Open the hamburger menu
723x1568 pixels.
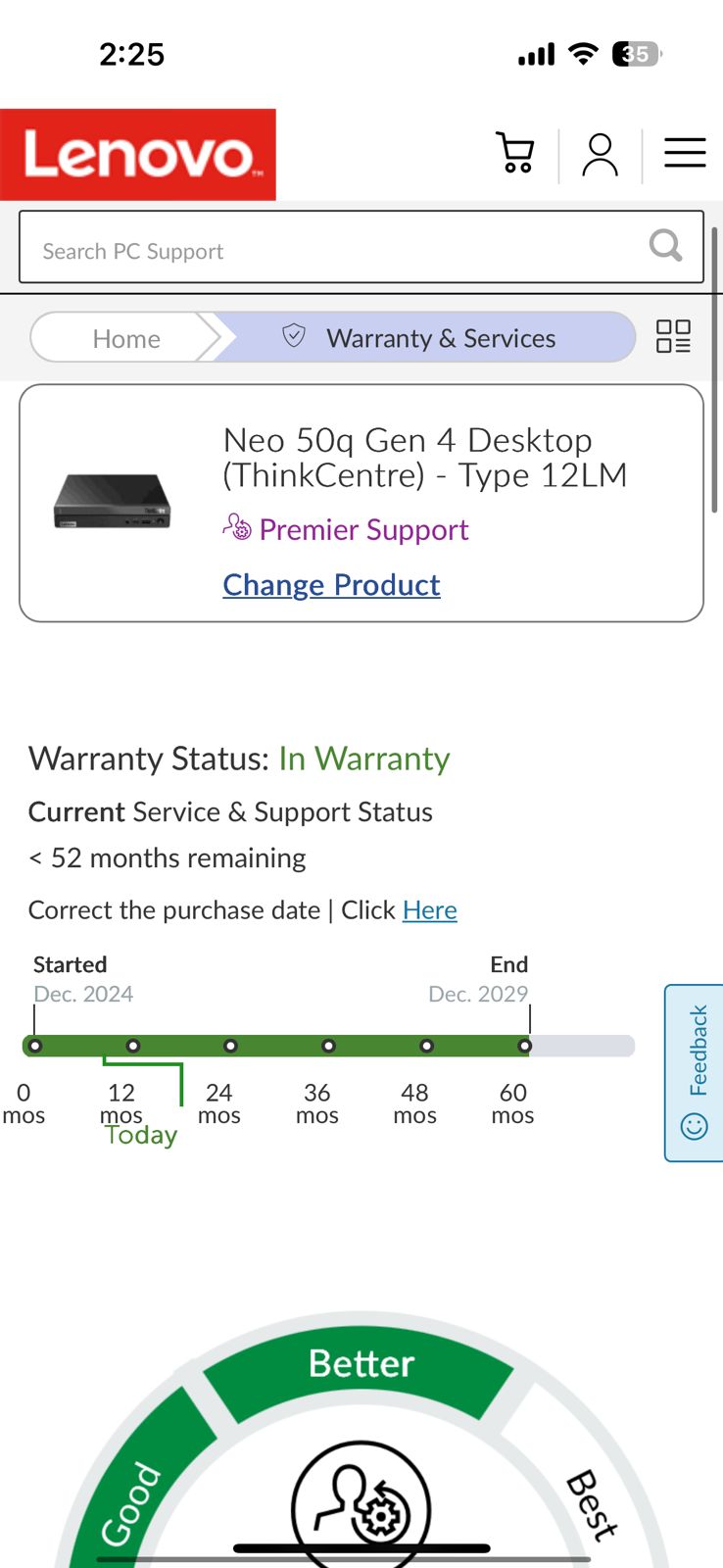tap(685, 154)
